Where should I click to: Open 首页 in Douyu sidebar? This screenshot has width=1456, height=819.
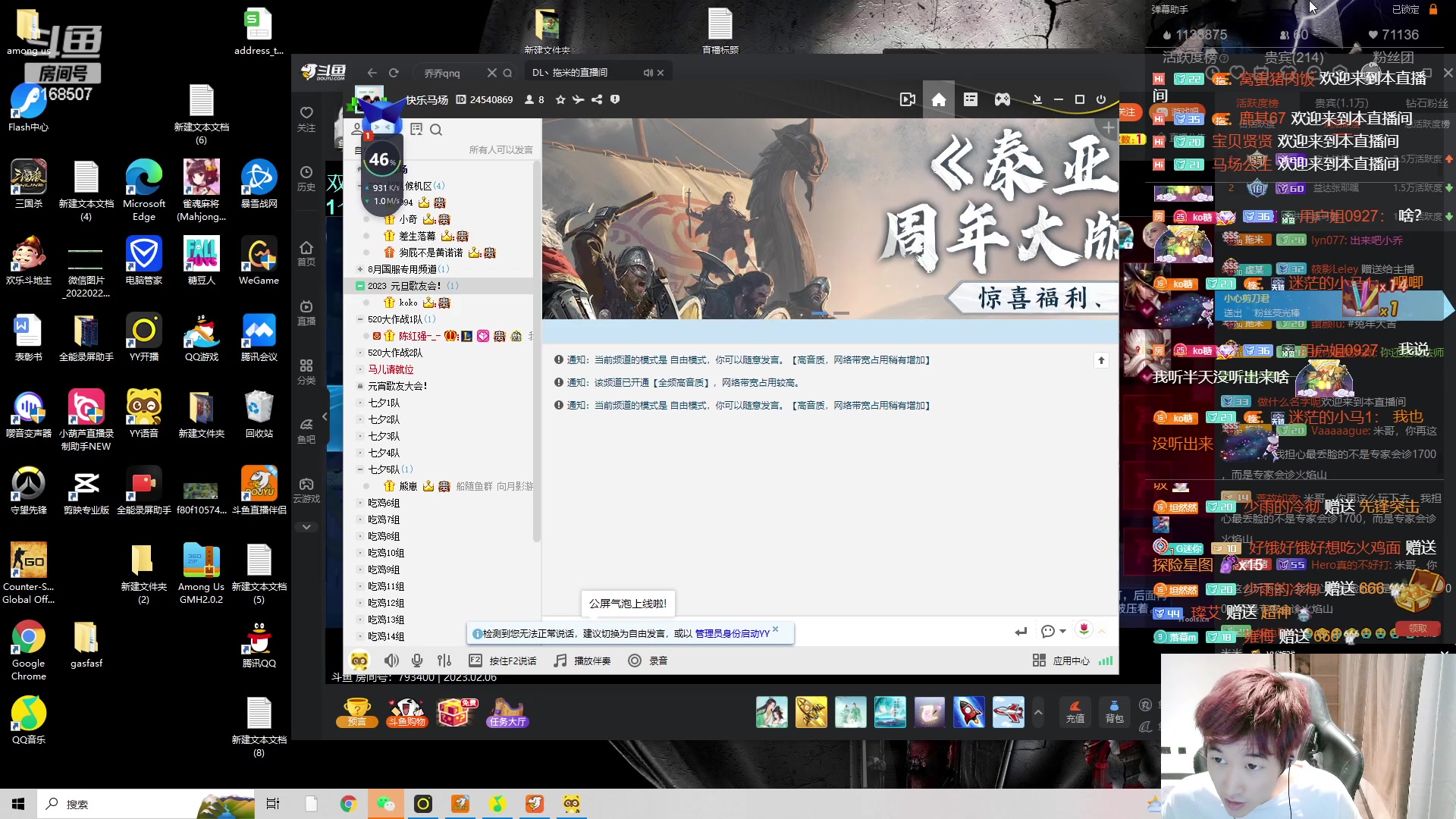click(306, 253)
